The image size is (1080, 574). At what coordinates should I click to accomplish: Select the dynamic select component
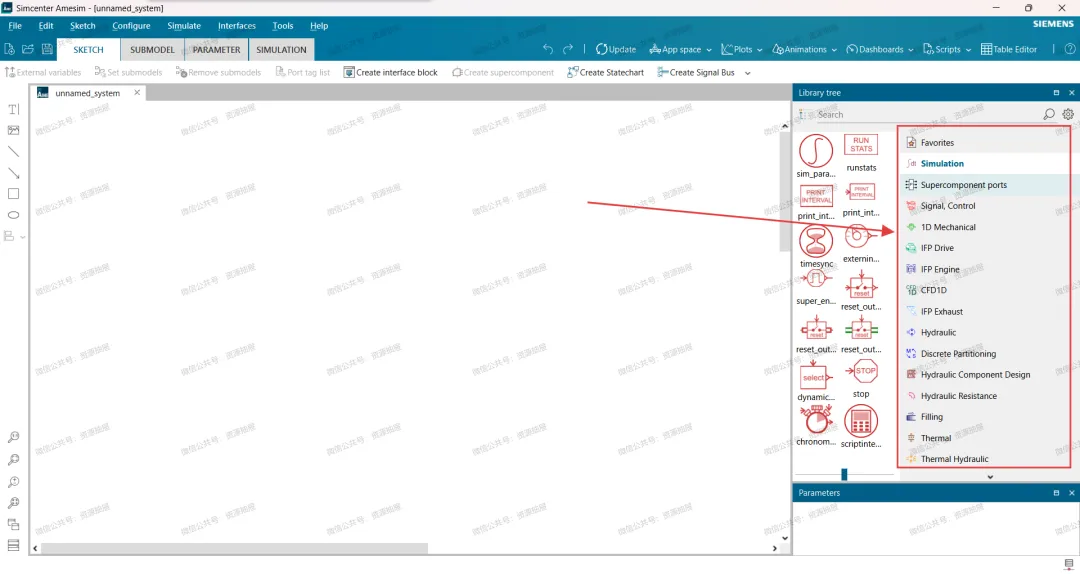click(816, 376)
